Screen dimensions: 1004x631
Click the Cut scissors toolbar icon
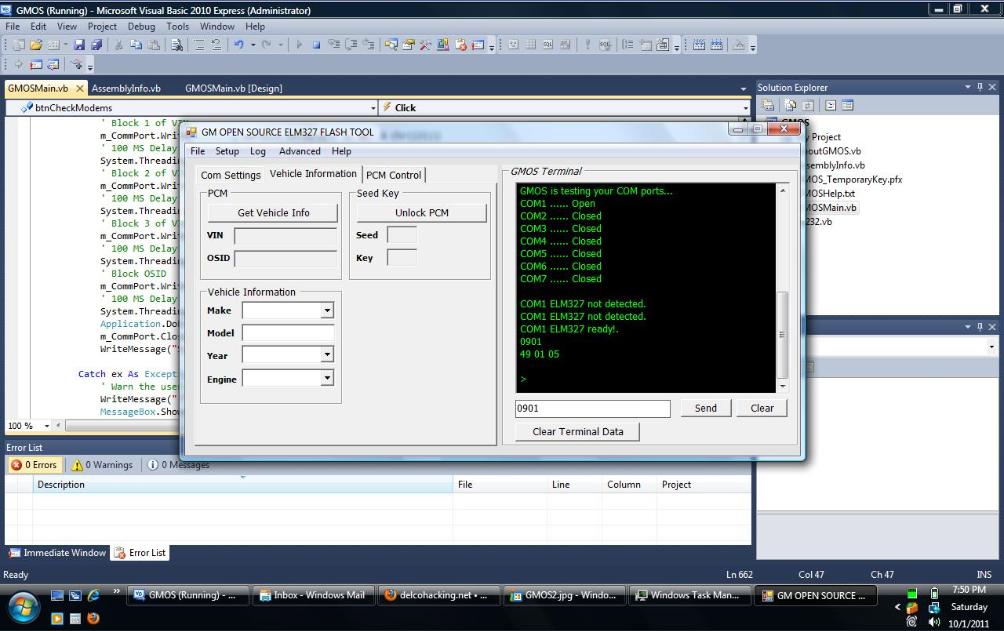pyautogui.click(x=118, y=45)
